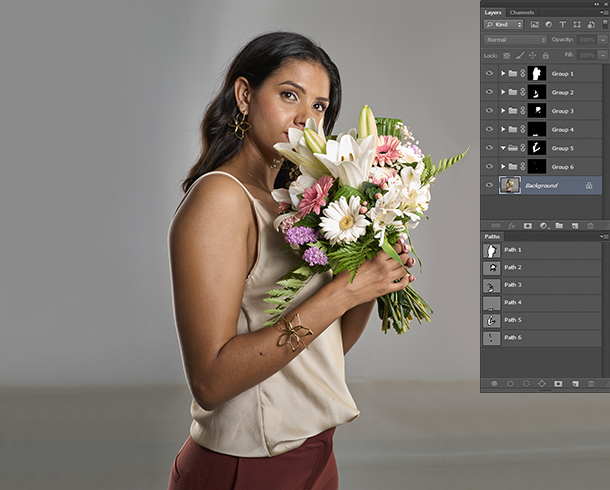The height and width of the screenshot is (490, 610).
Task: Open the Opacity slider dropdown arrow
Action: (x=603, y=40)
